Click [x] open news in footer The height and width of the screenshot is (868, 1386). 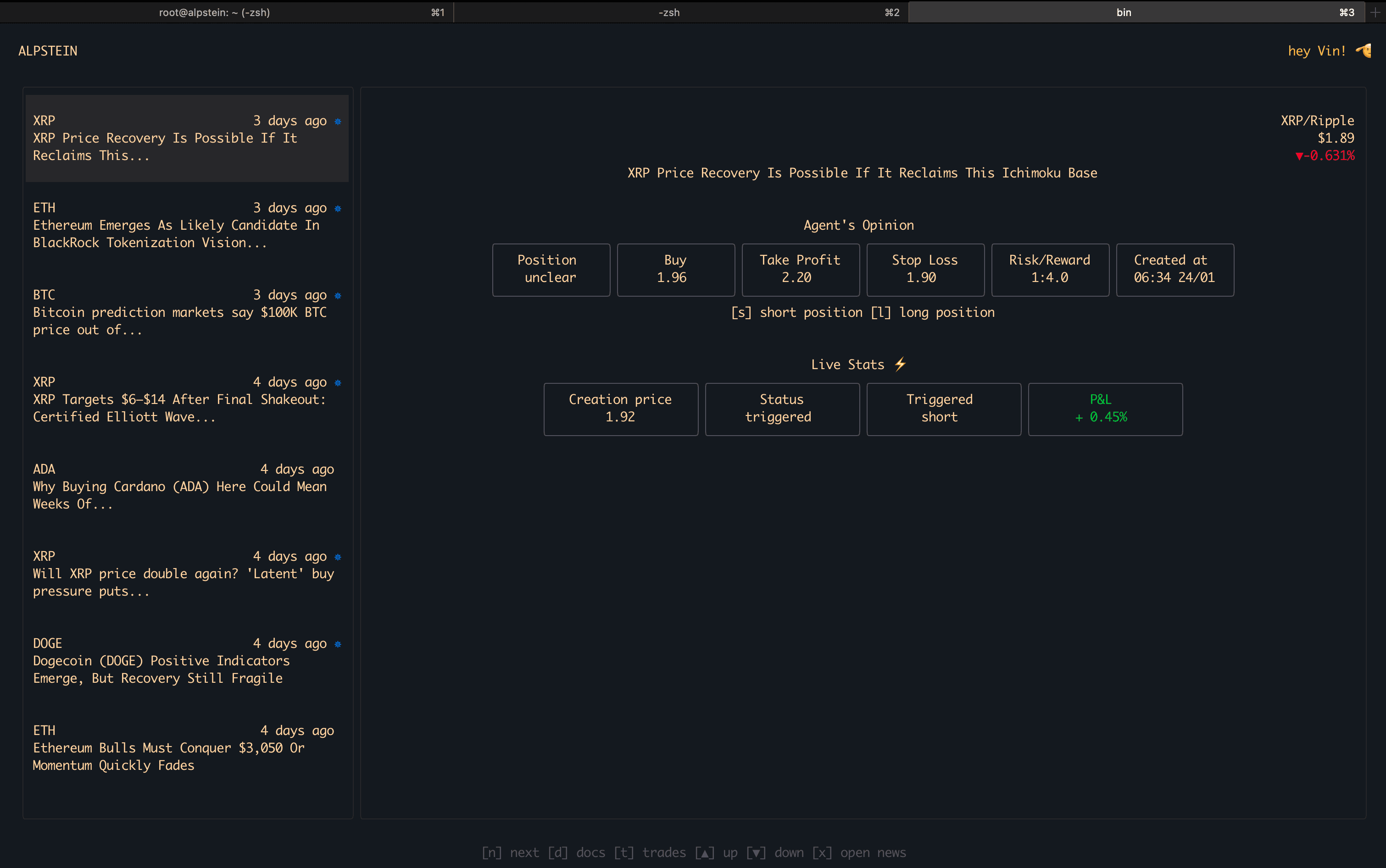[x=859, y=852]
